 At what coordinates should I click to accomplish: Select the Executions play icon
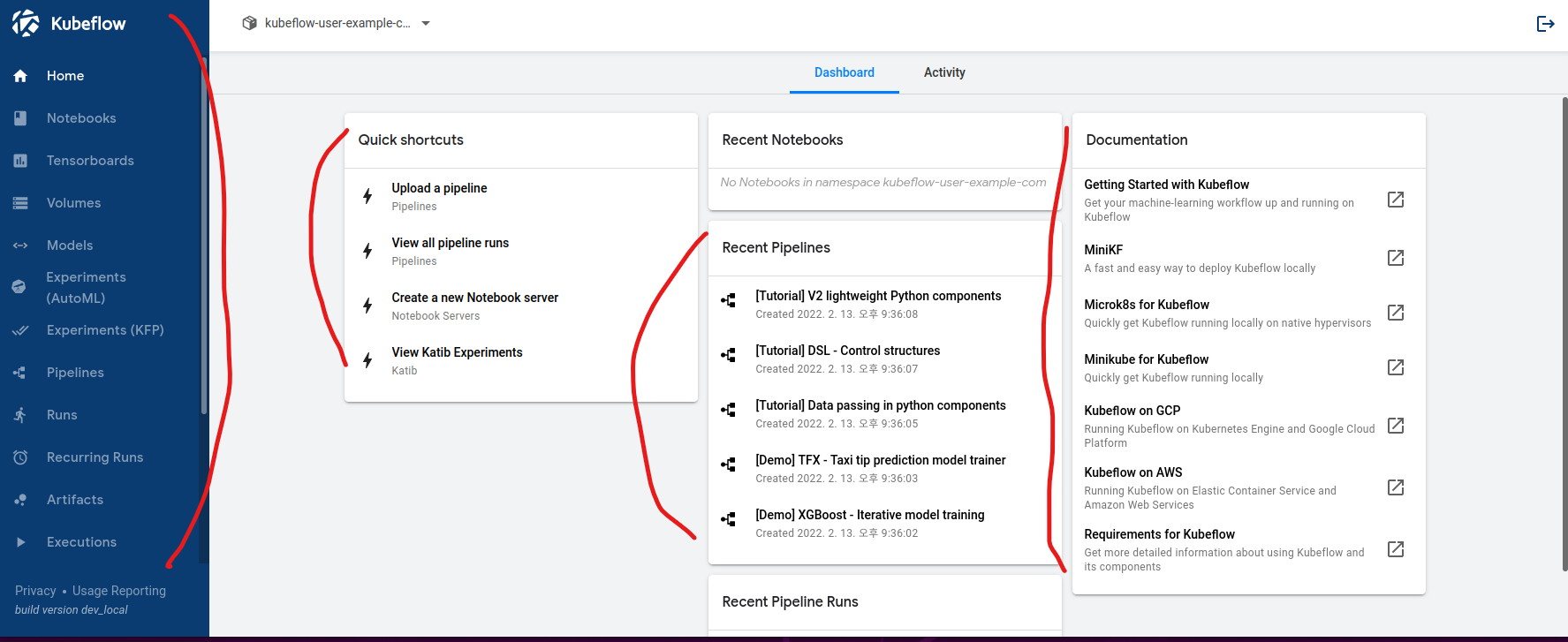pos(20,542)
